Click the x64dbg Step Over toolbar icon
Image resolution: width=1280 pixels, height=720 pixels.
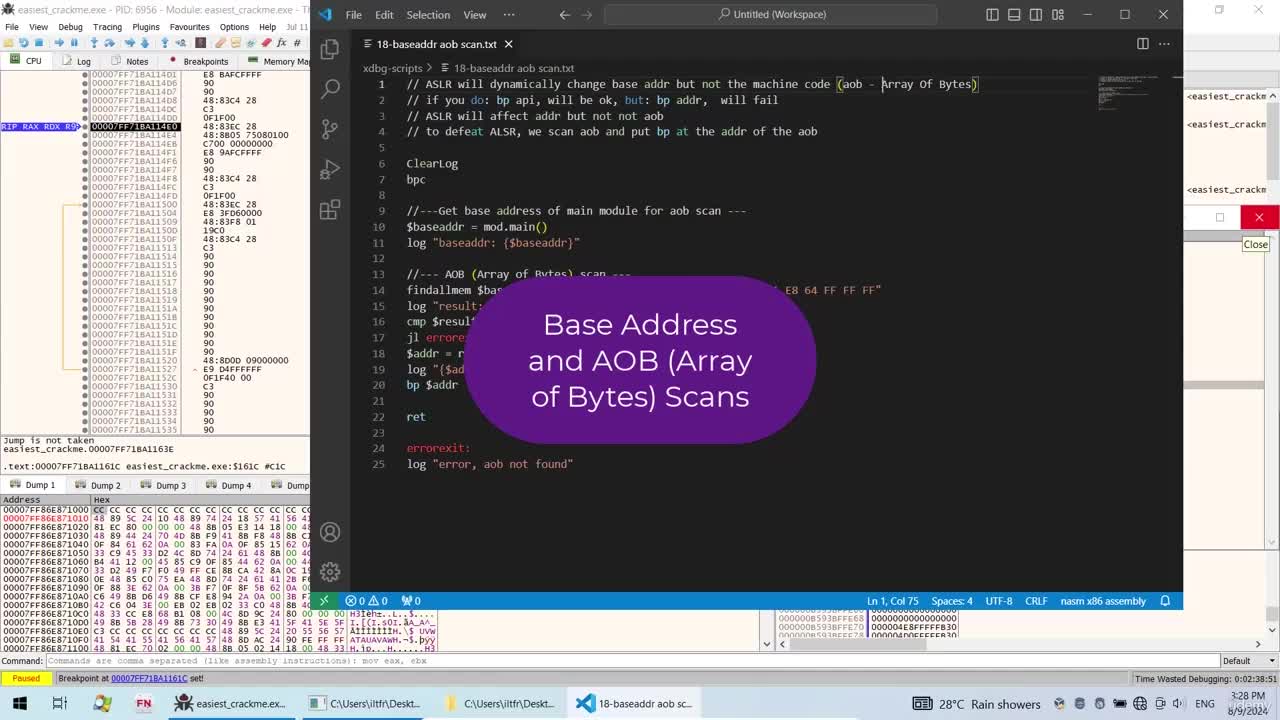coord(109,42)
